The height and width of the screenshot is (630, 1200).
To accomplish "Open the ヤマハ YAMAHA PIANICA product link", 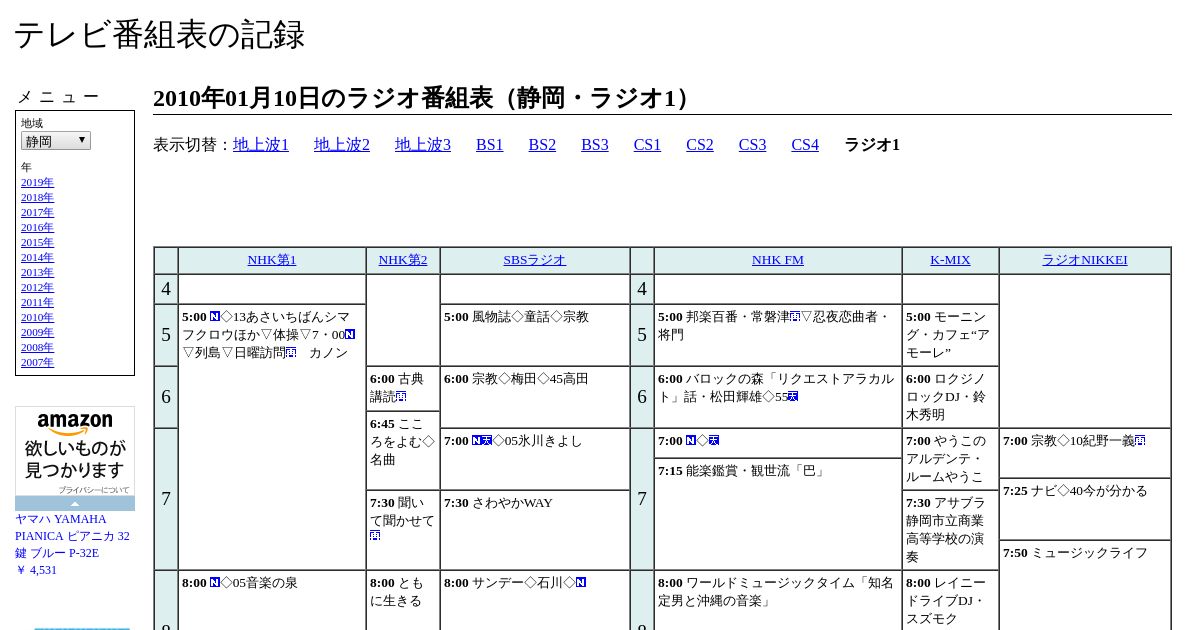I will click(72, 536).
